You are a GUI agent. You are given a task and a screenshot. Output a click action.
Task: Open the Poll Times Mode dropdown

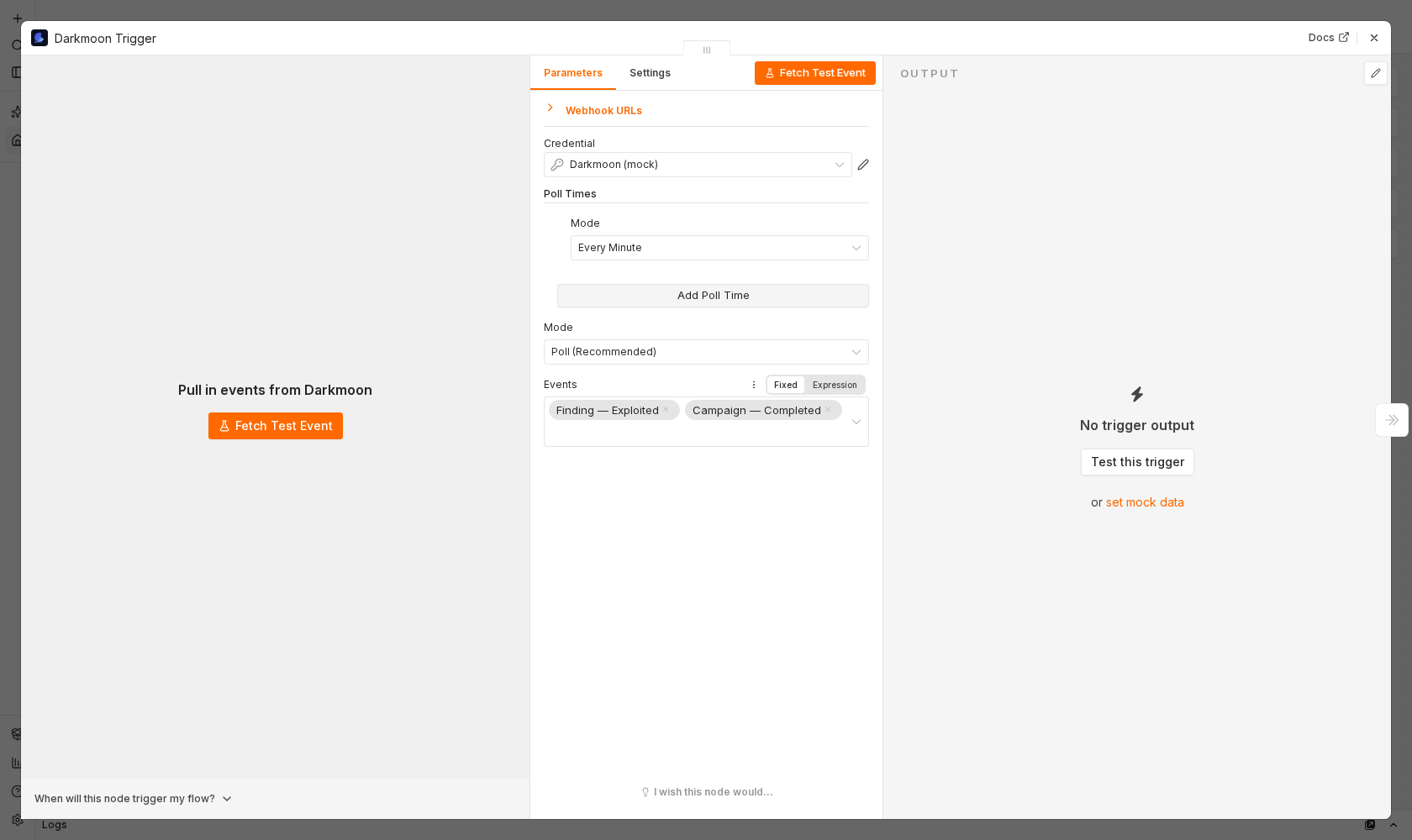tap(719, 248)
